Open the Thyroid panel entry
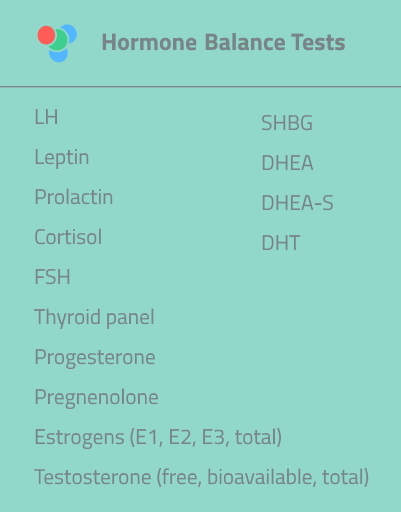 (94, 317)
